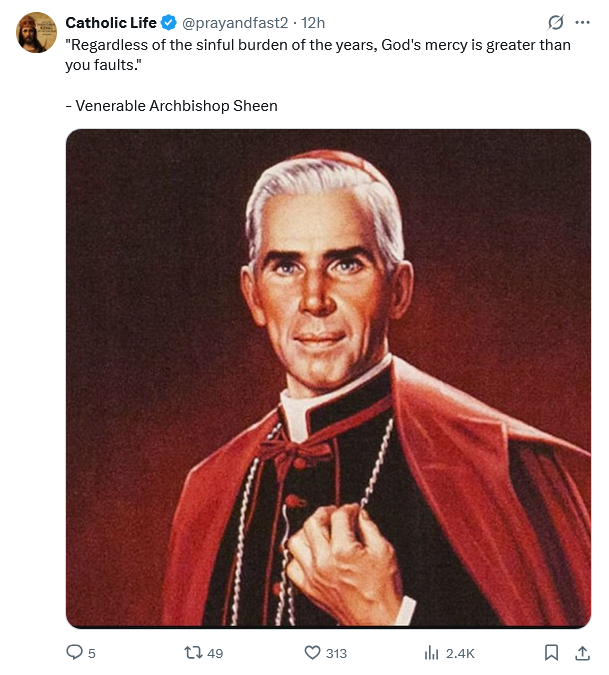The height and width of the screenshot is (675, 609).
Task: Open the Catholic Life profile avatar
Action: [36, 33]
